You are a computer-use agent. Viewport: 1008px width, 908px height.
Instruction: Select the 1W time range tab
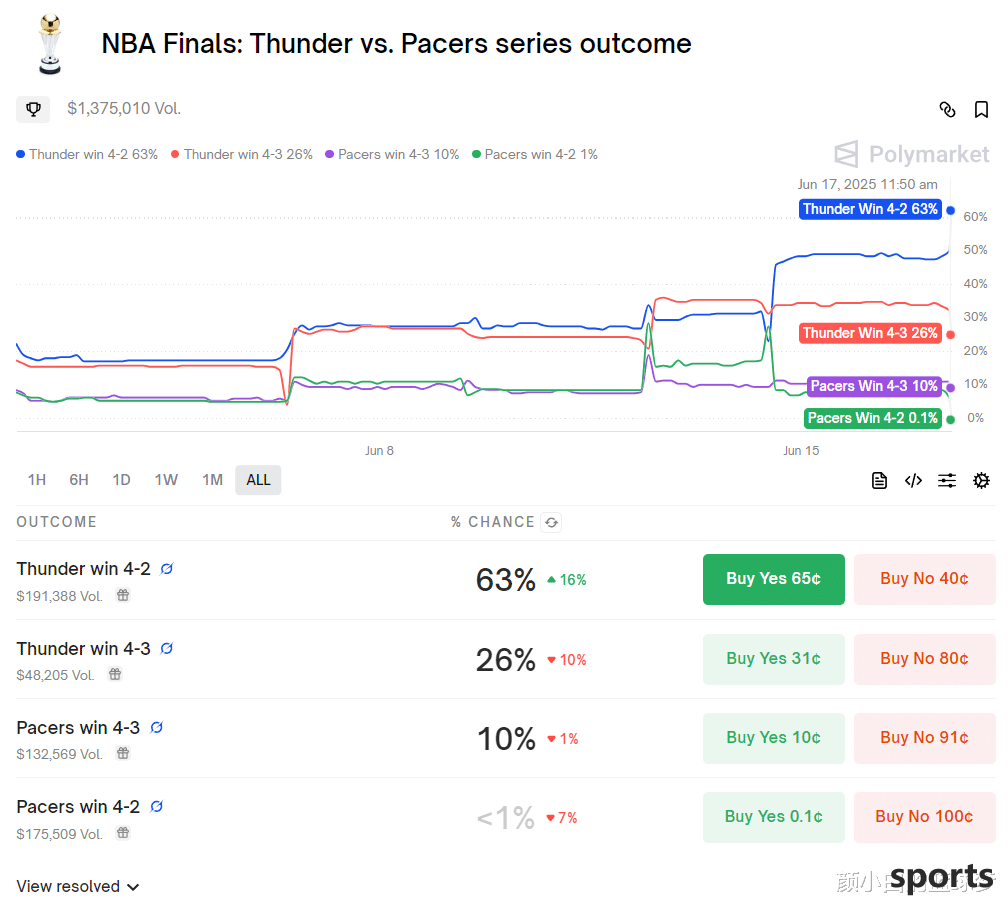point(166,480)
